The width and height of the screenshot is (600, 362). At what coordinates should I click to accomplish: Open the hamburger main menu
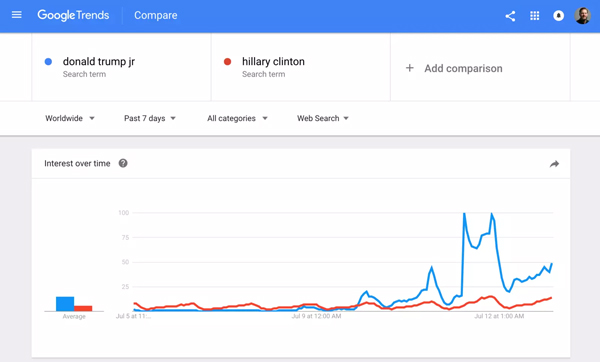click(x=16, y=15)
